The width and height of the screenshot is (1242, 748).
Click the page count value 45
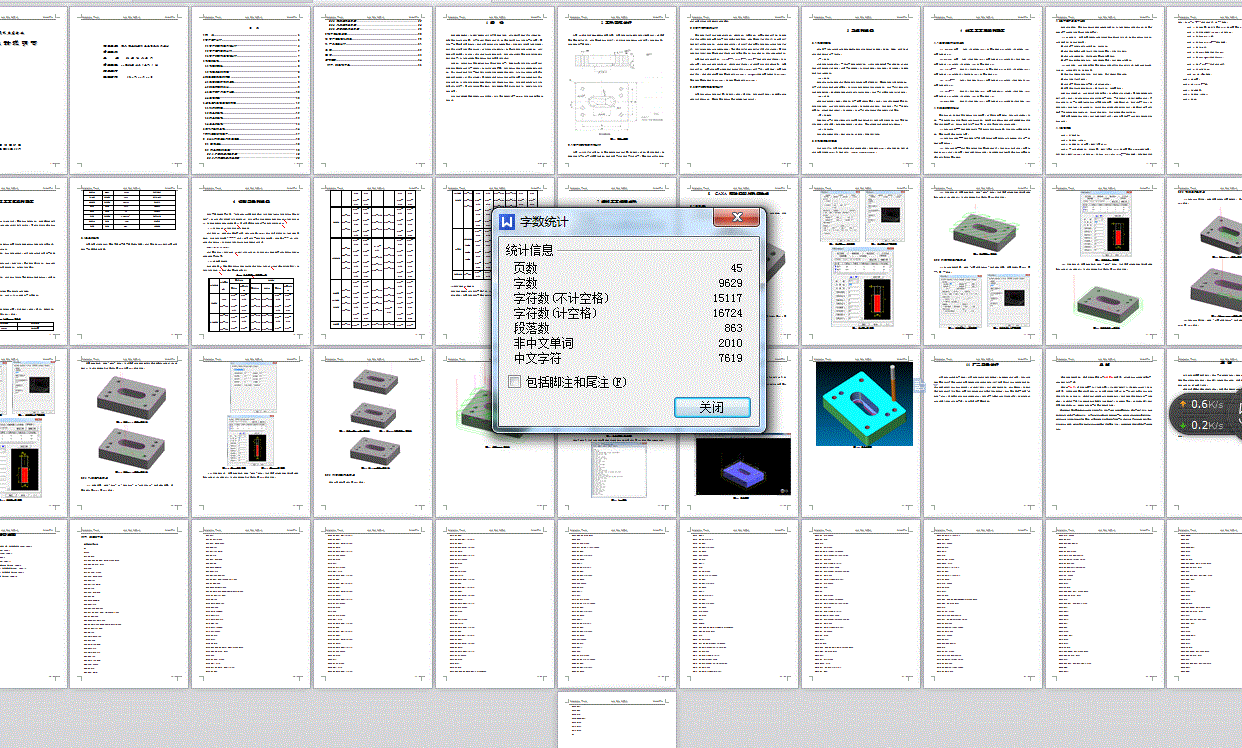pos(735,269)
